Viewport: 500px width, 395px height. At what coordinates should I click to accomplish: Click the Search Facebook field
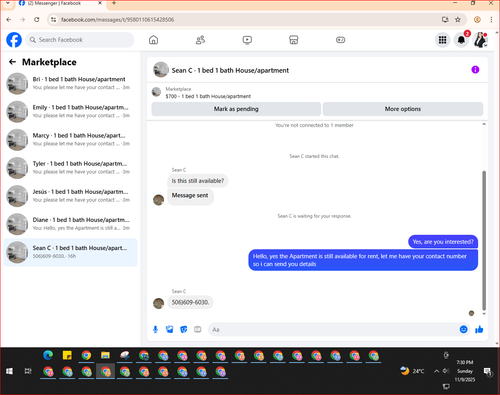80,40
